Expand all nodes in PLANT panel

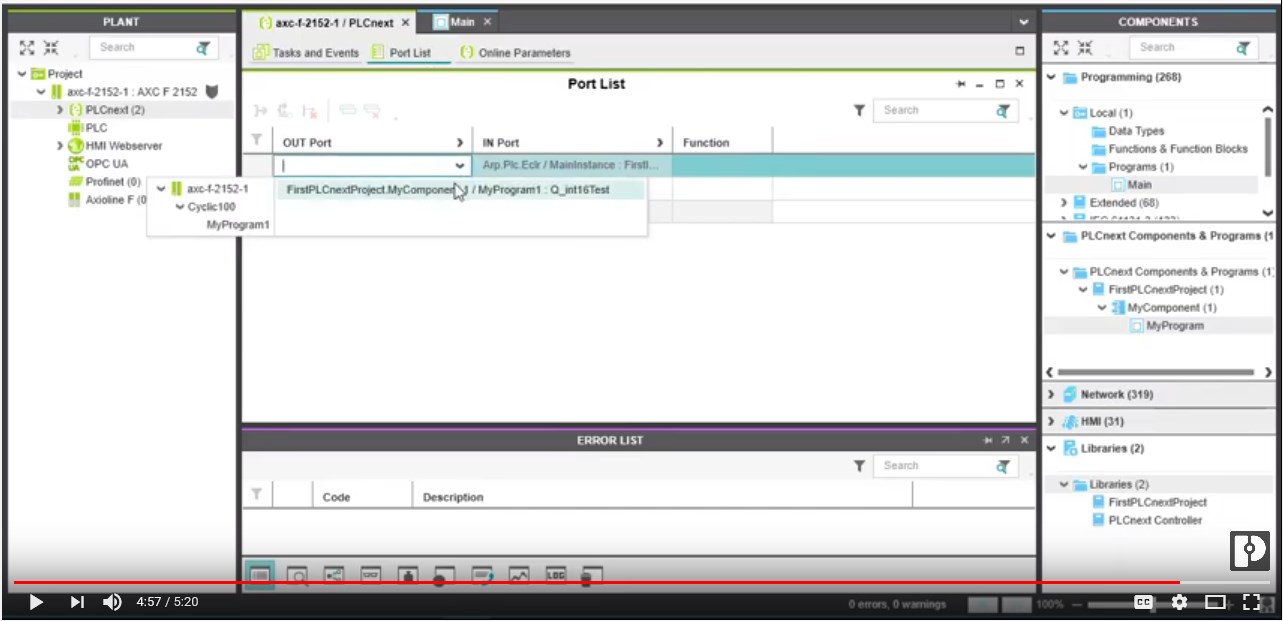[x=27, y=47]
